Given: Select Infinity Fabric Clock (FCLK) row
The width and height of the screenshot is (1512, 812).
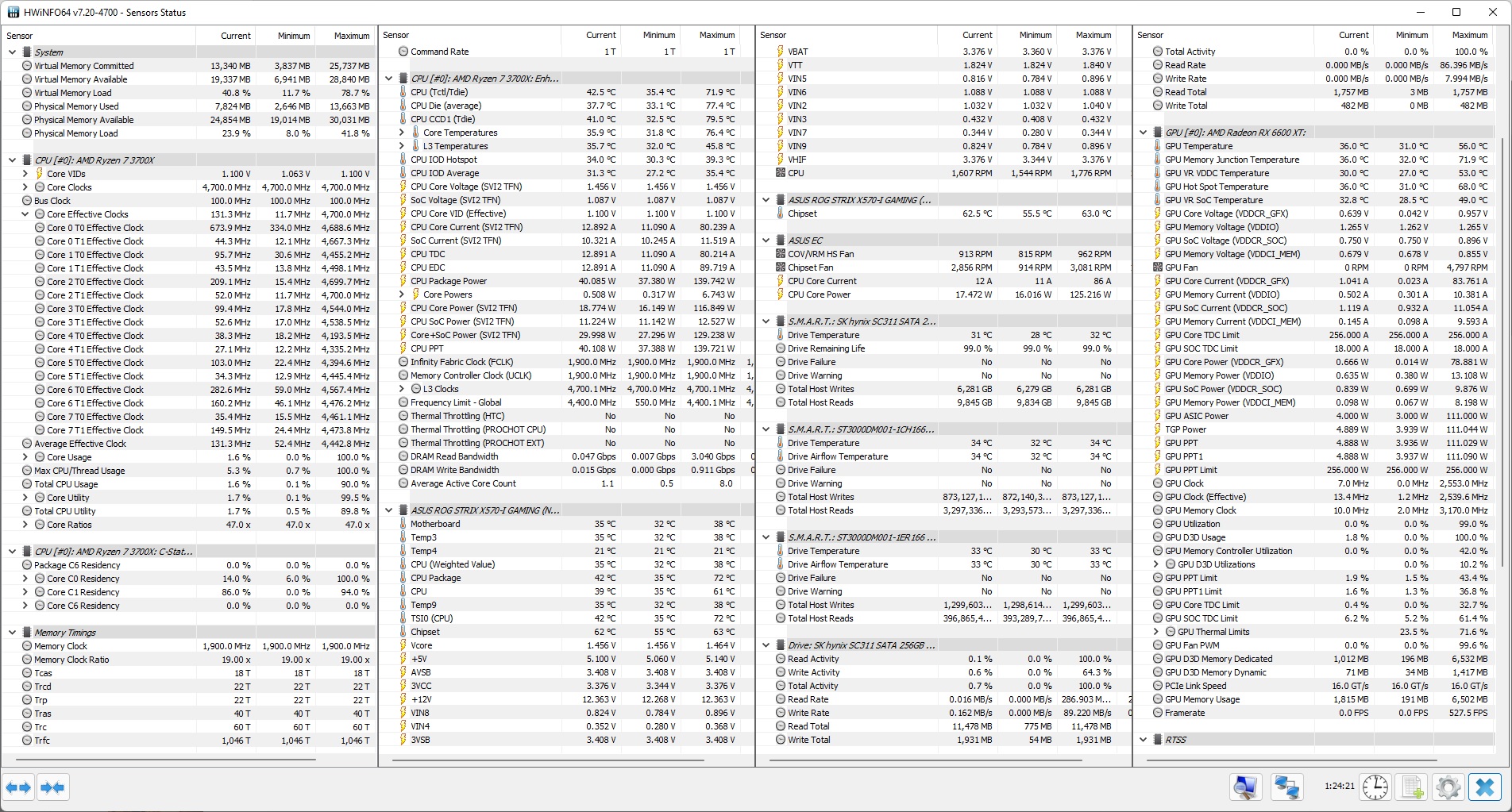Looking at the screenshot, I should pyautogui.click(x=566, y=362).
